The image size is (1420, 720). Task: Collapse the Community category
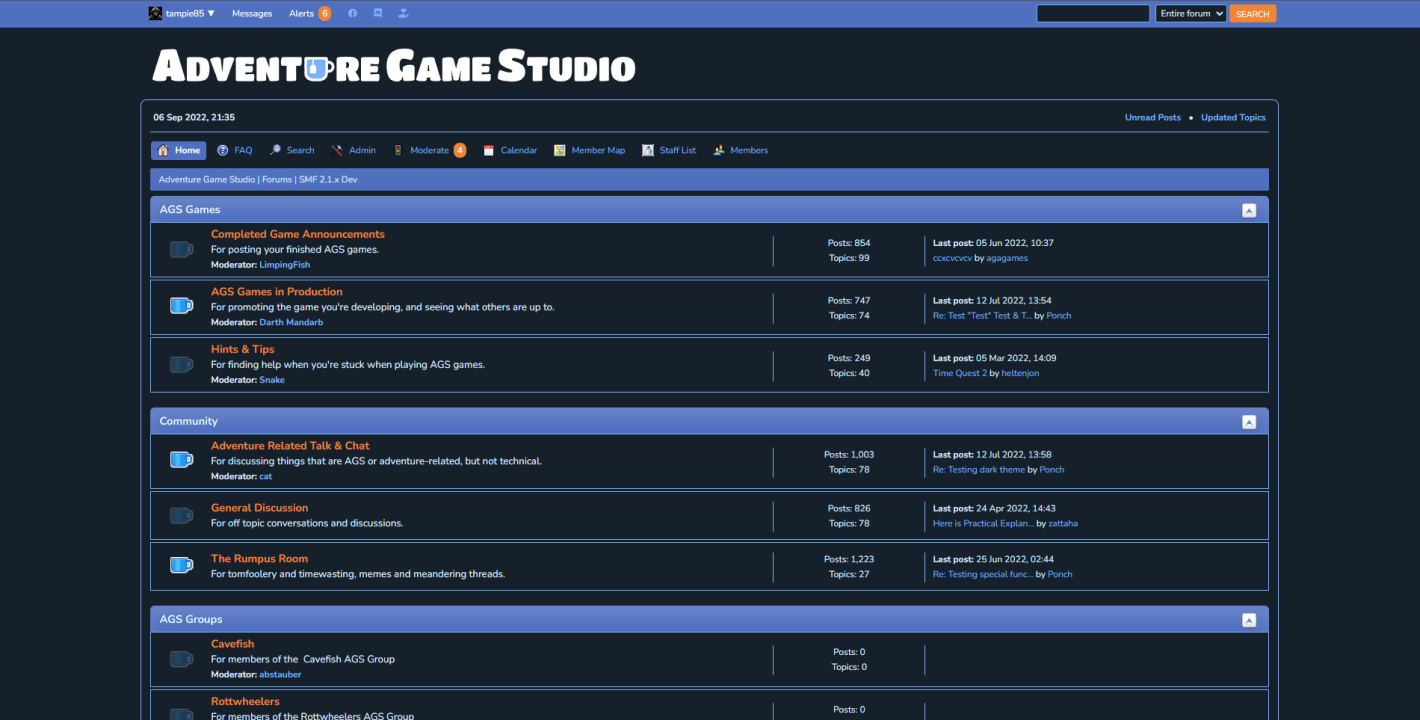click(1249, 422)
